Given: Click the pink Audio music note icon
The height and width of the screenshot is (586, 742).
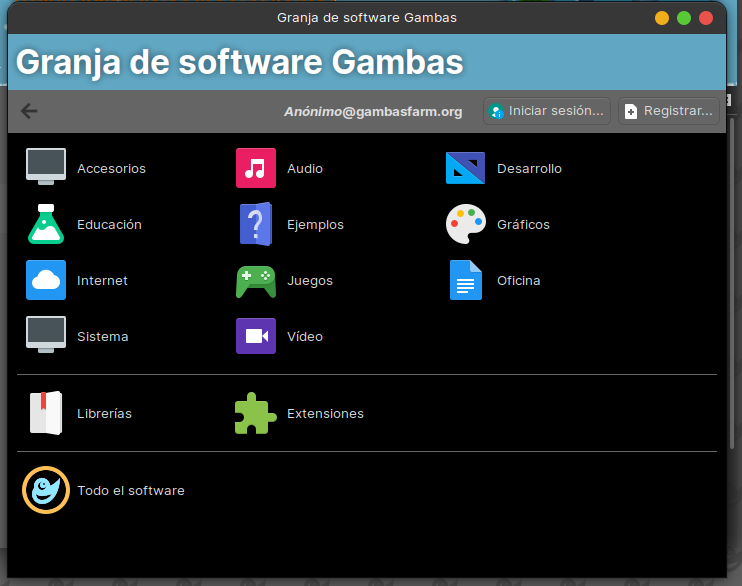Looking at the screenshot, I should pyautogui.click(x=256, y=168).
